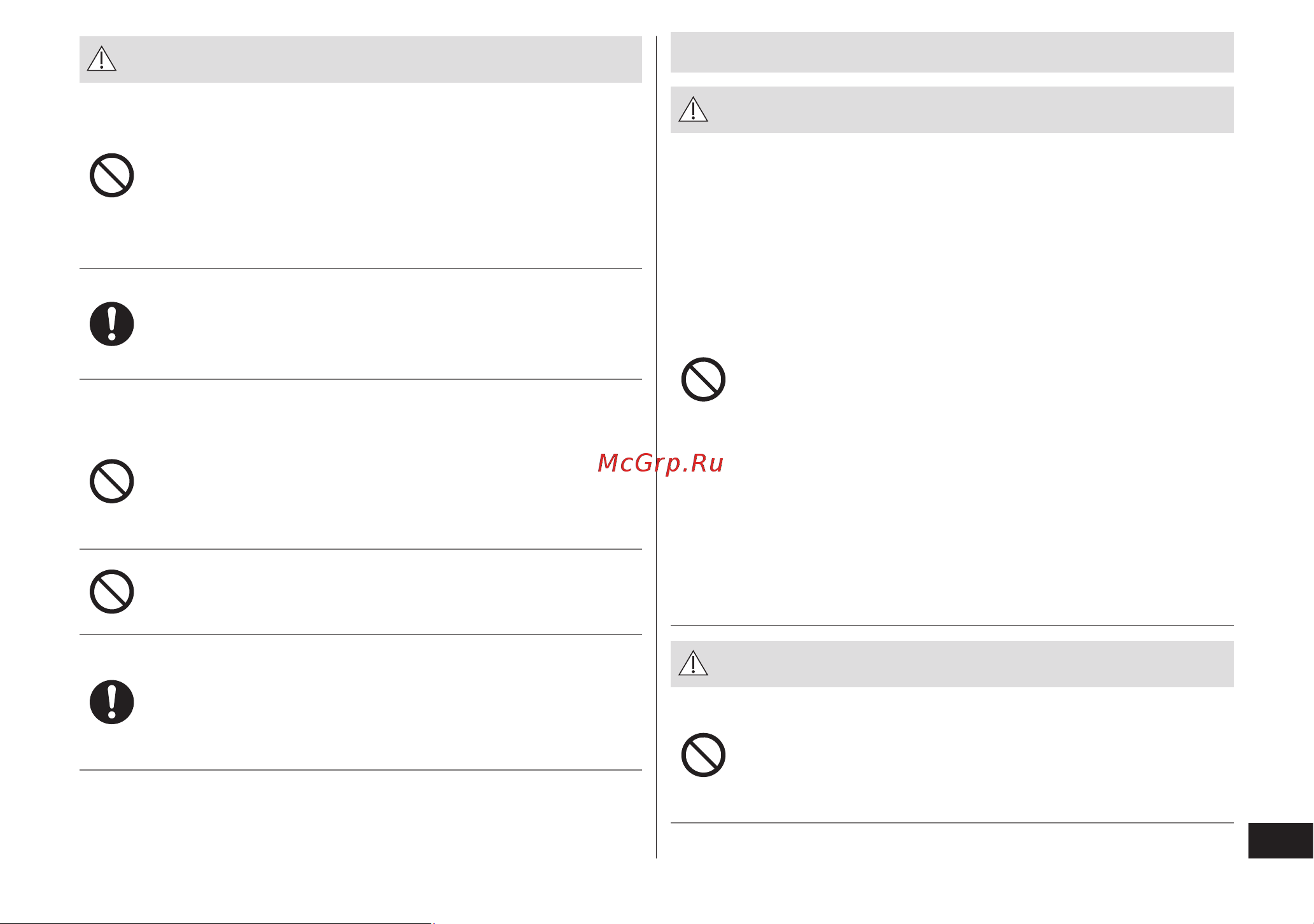Viewport: 1314px width, 924px height.
Task: Click the empty gray title bar atop the right column
Action: point(952,52)
